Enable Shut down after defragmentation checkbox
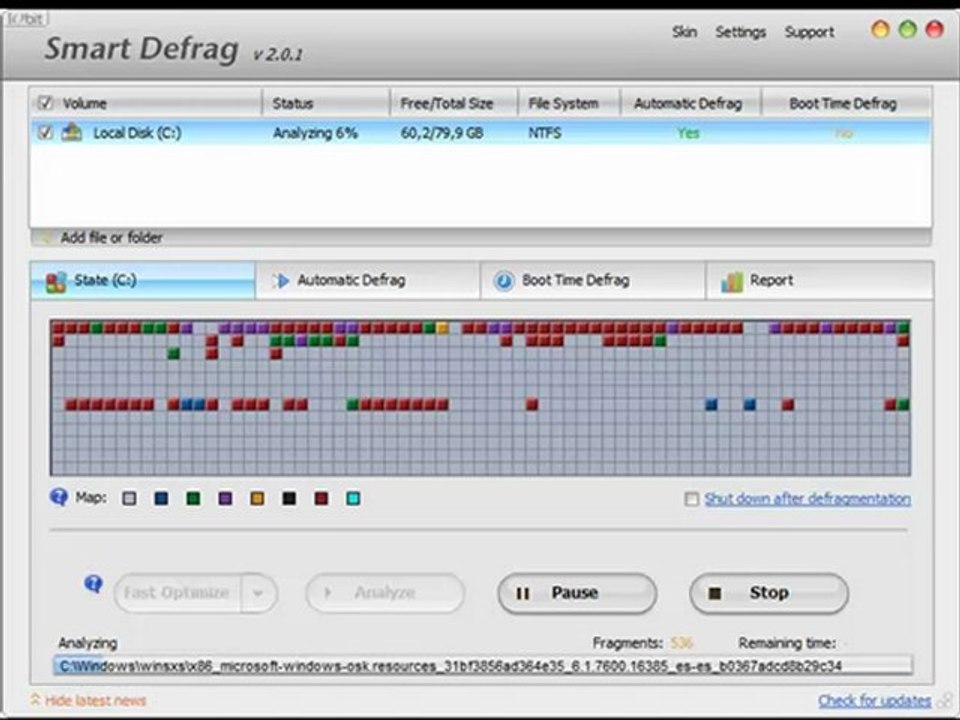The height and width of the screenshot is (720, 960). [691, 499]
